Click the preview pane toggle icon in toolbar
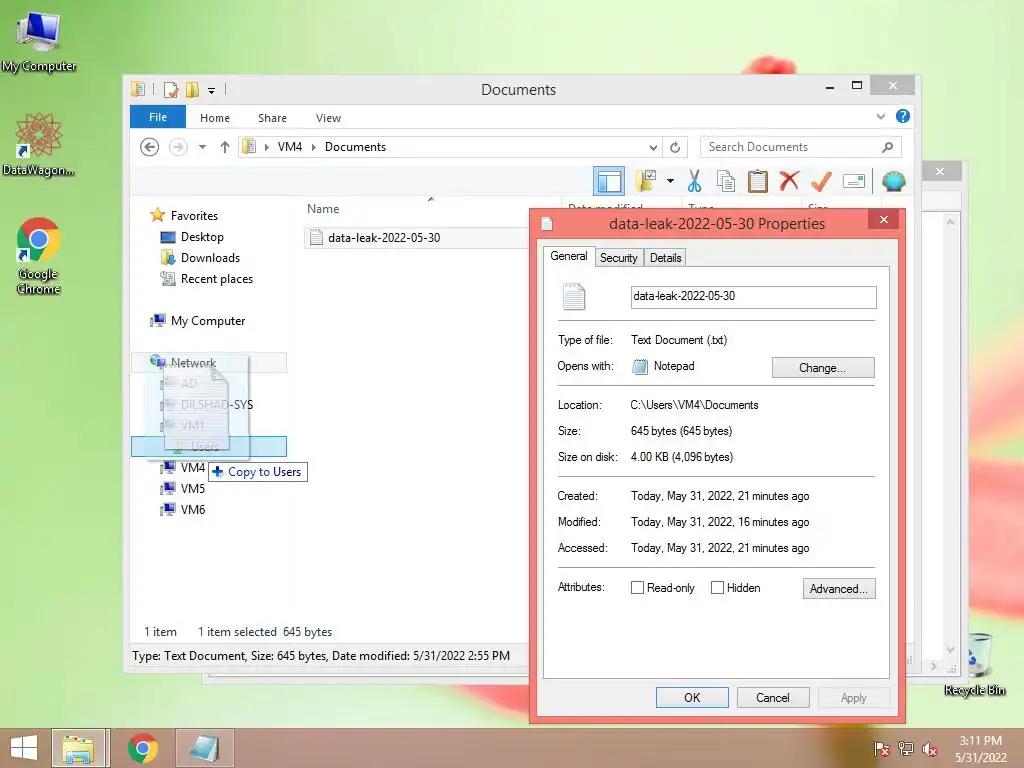Viewport: 1024px width, 768px height. pyautogui.click(x=609, y=181)
